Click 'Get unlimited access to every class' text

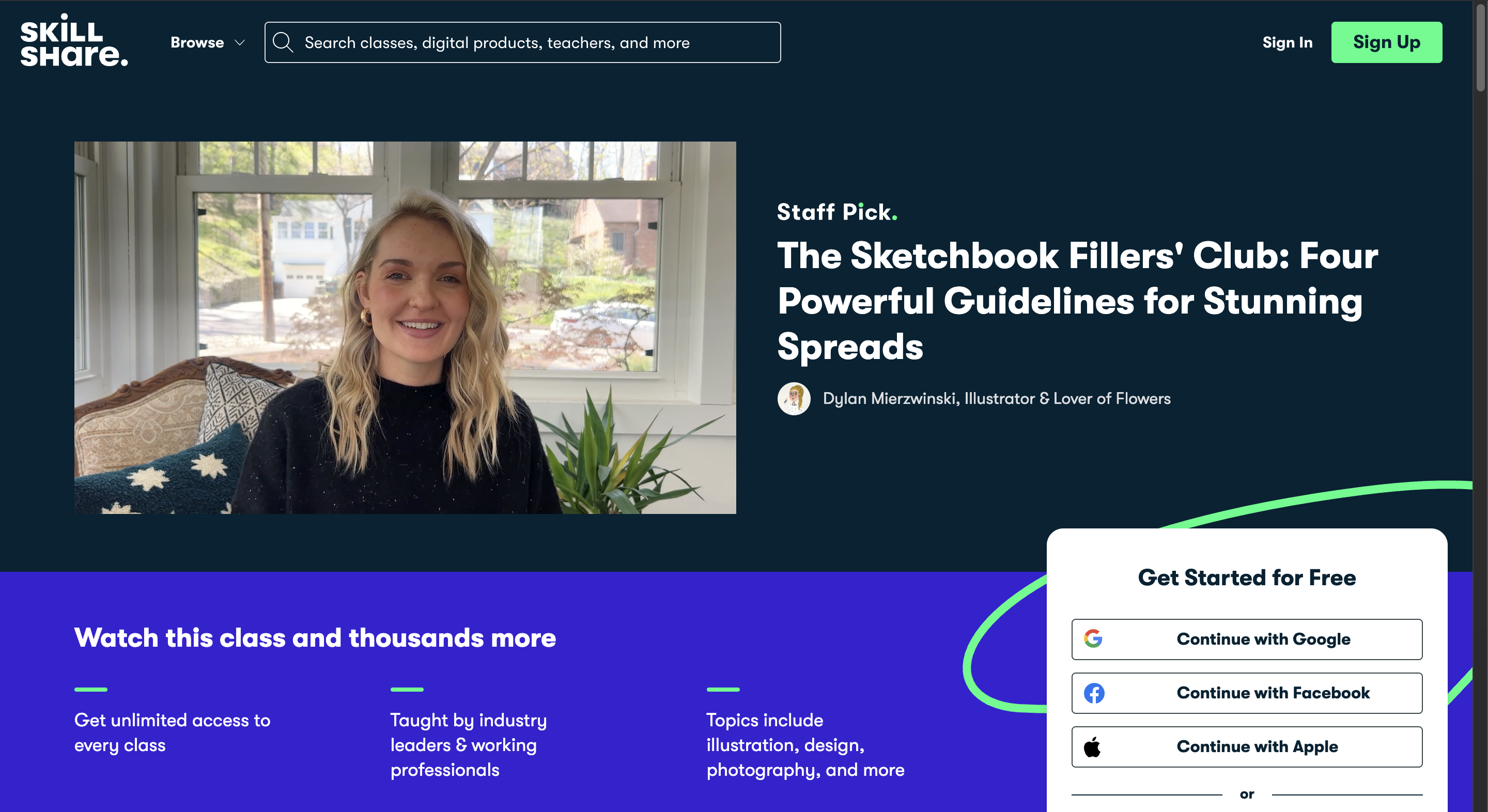click(172, 732)
